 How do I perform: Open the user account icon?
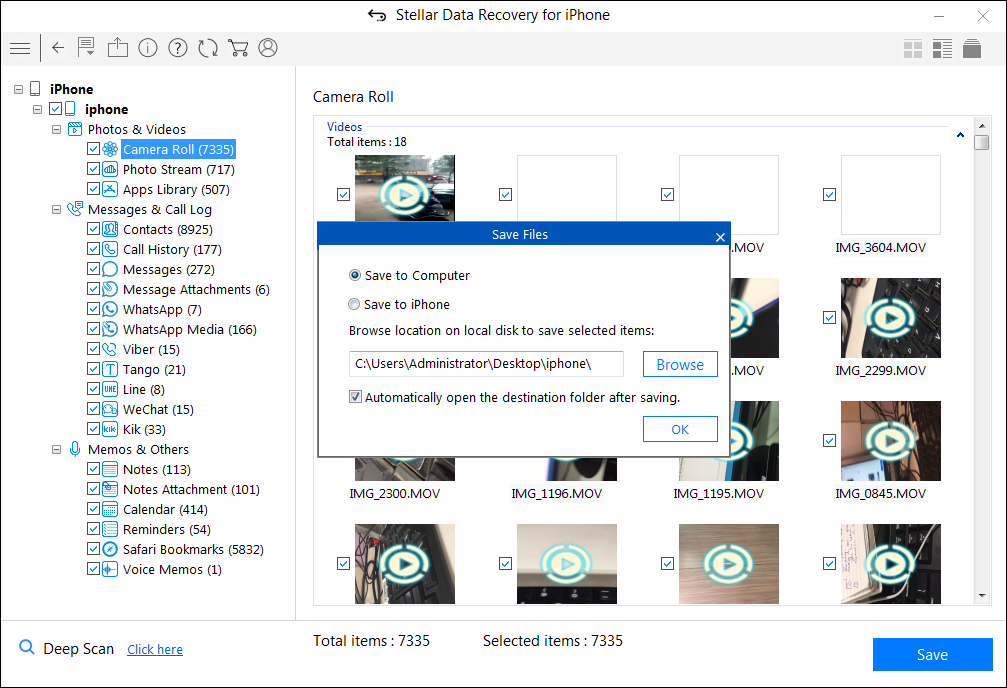[x=268, y=48]
